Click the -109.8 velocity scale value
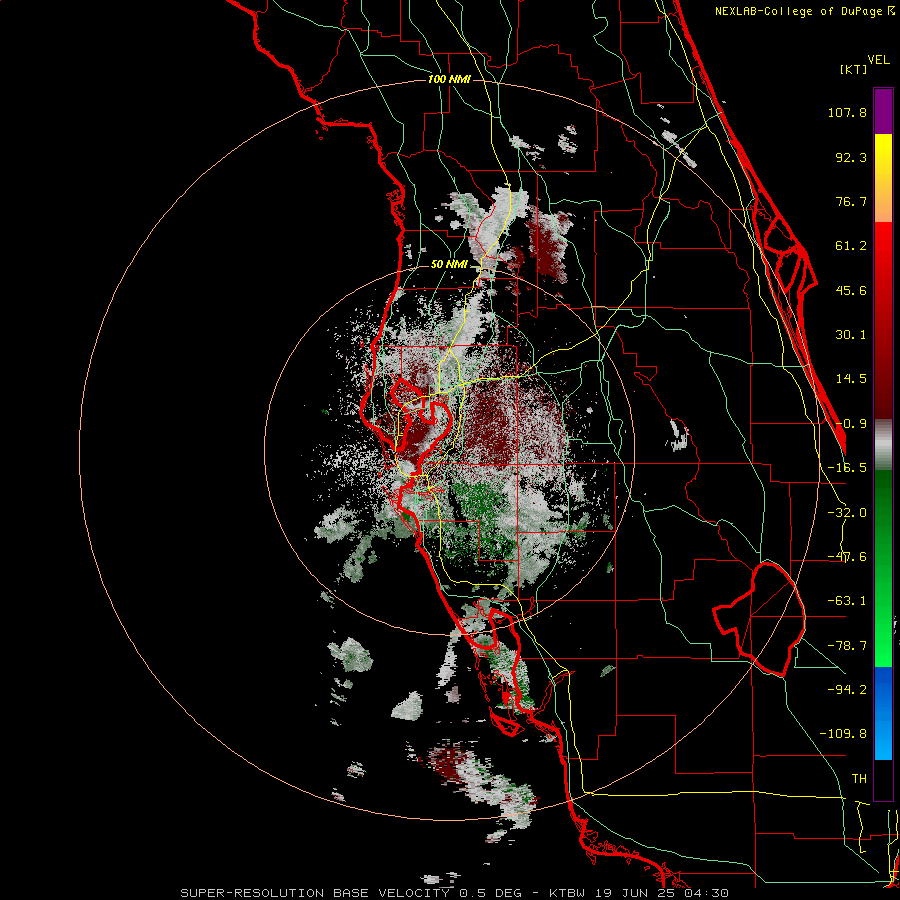900x900 pixels. point(843,734)
